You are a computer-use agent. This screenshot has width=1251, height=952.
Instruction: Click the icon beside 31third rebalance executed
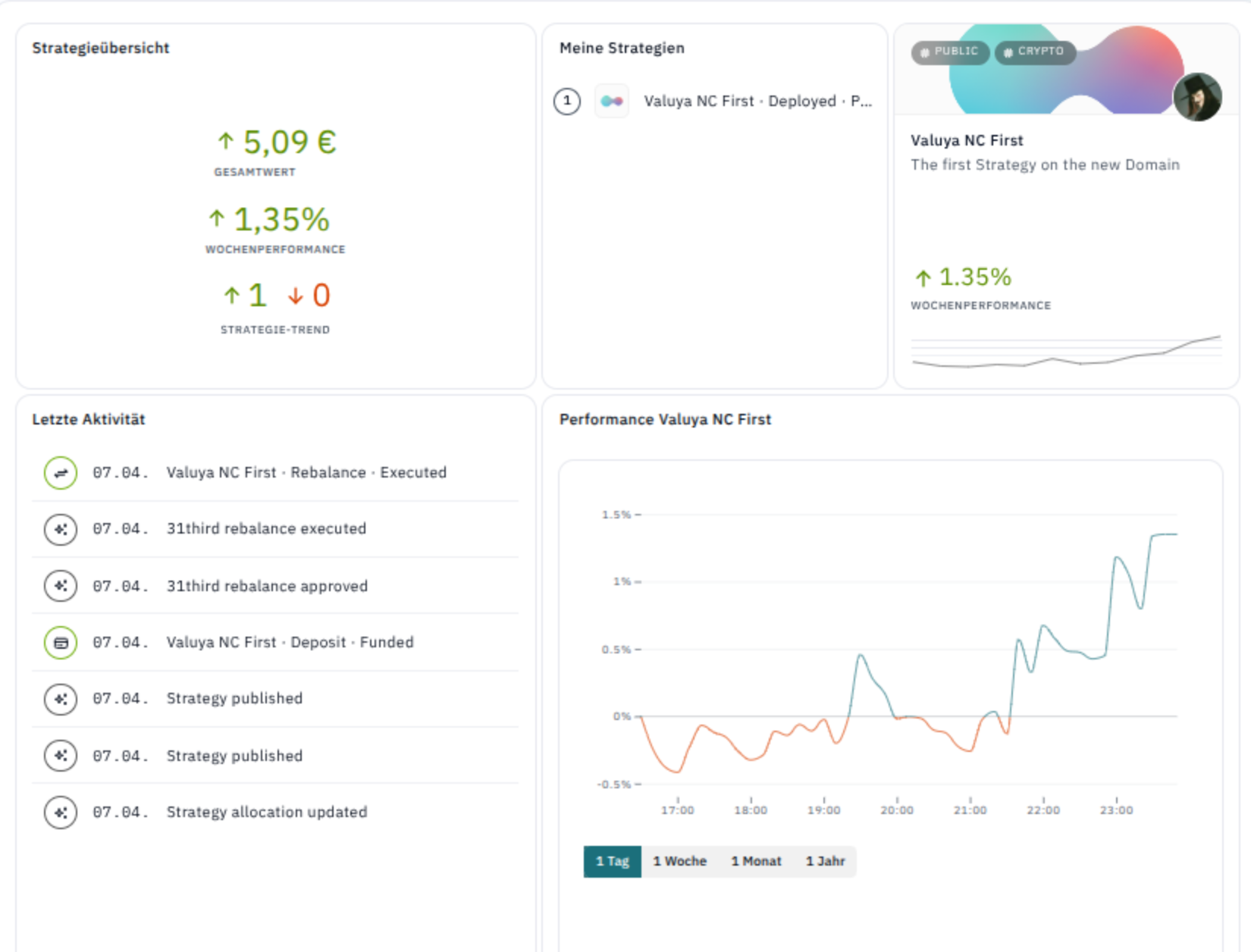[61, 529]
